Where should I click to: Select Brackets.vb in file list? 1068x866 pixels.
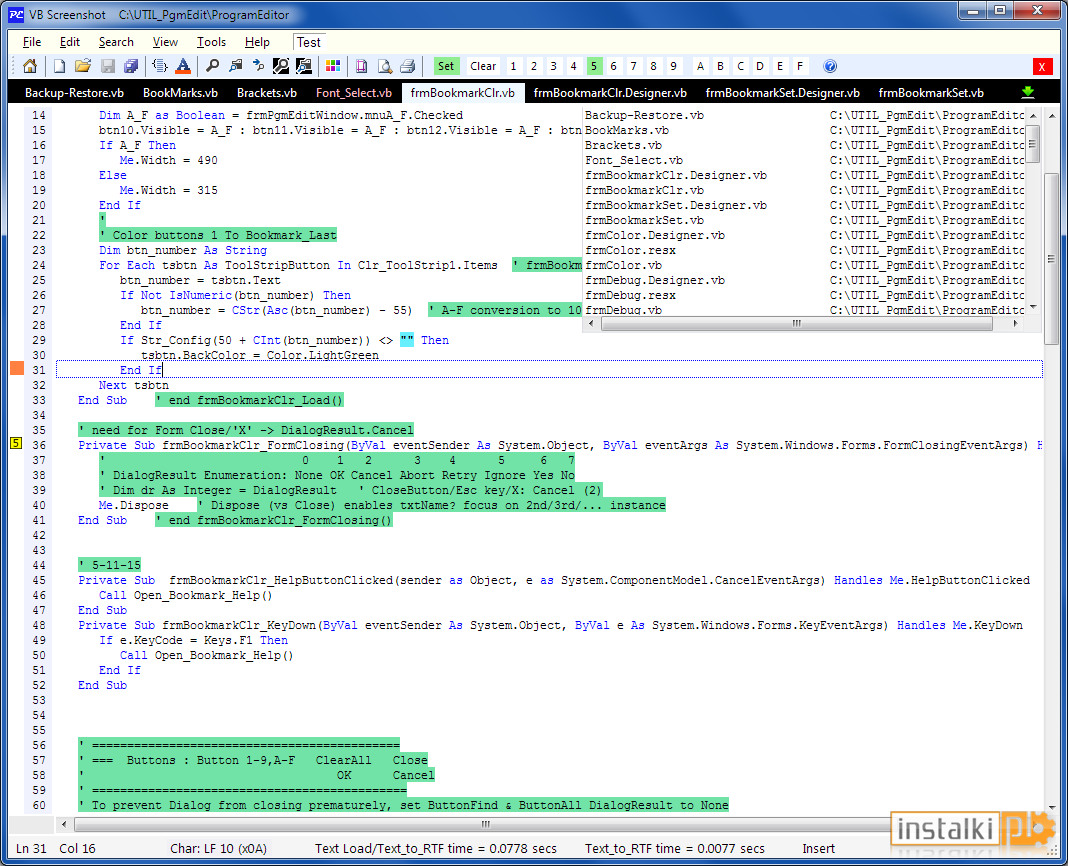coord(623,145)
